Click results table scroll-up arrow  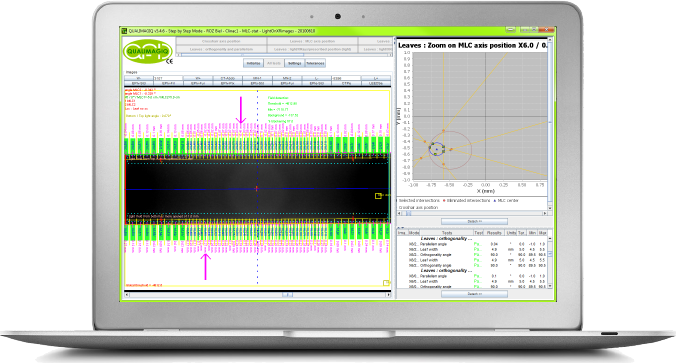coord(550,238)
